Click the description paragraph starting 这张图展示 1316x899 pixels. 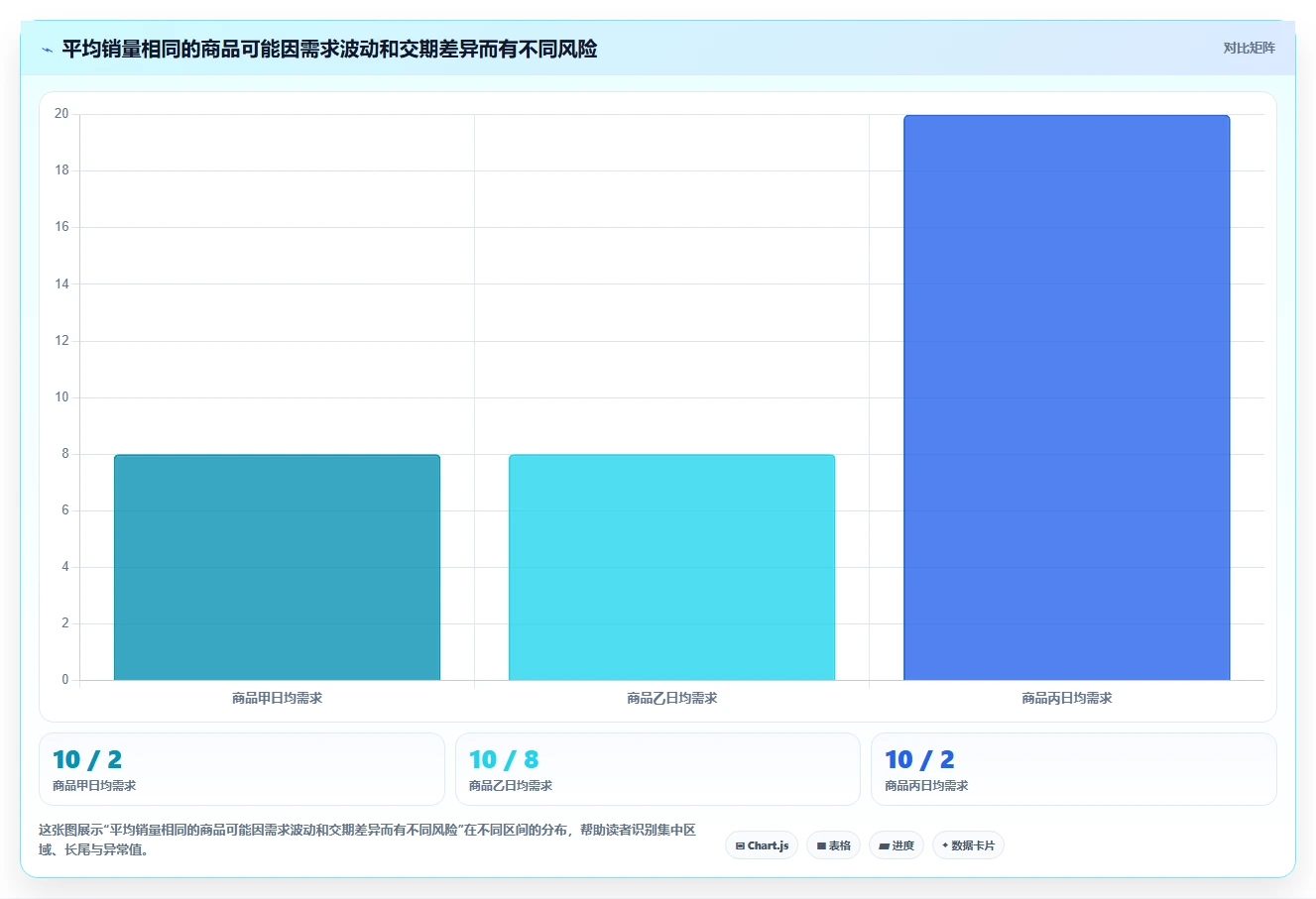[x=368, y=840]
